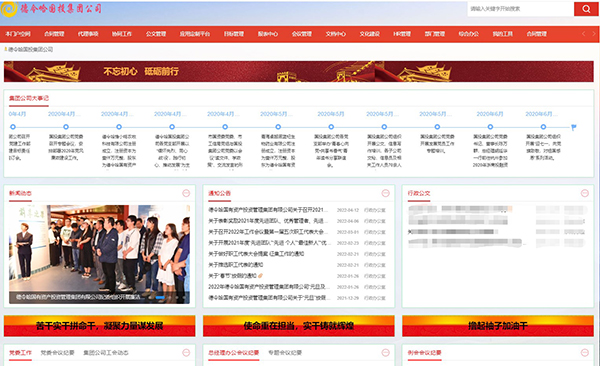Open notice 关于表彰奖励2021年度先进团队
Viewport: 600px width, 366px height.
point(268,221)
